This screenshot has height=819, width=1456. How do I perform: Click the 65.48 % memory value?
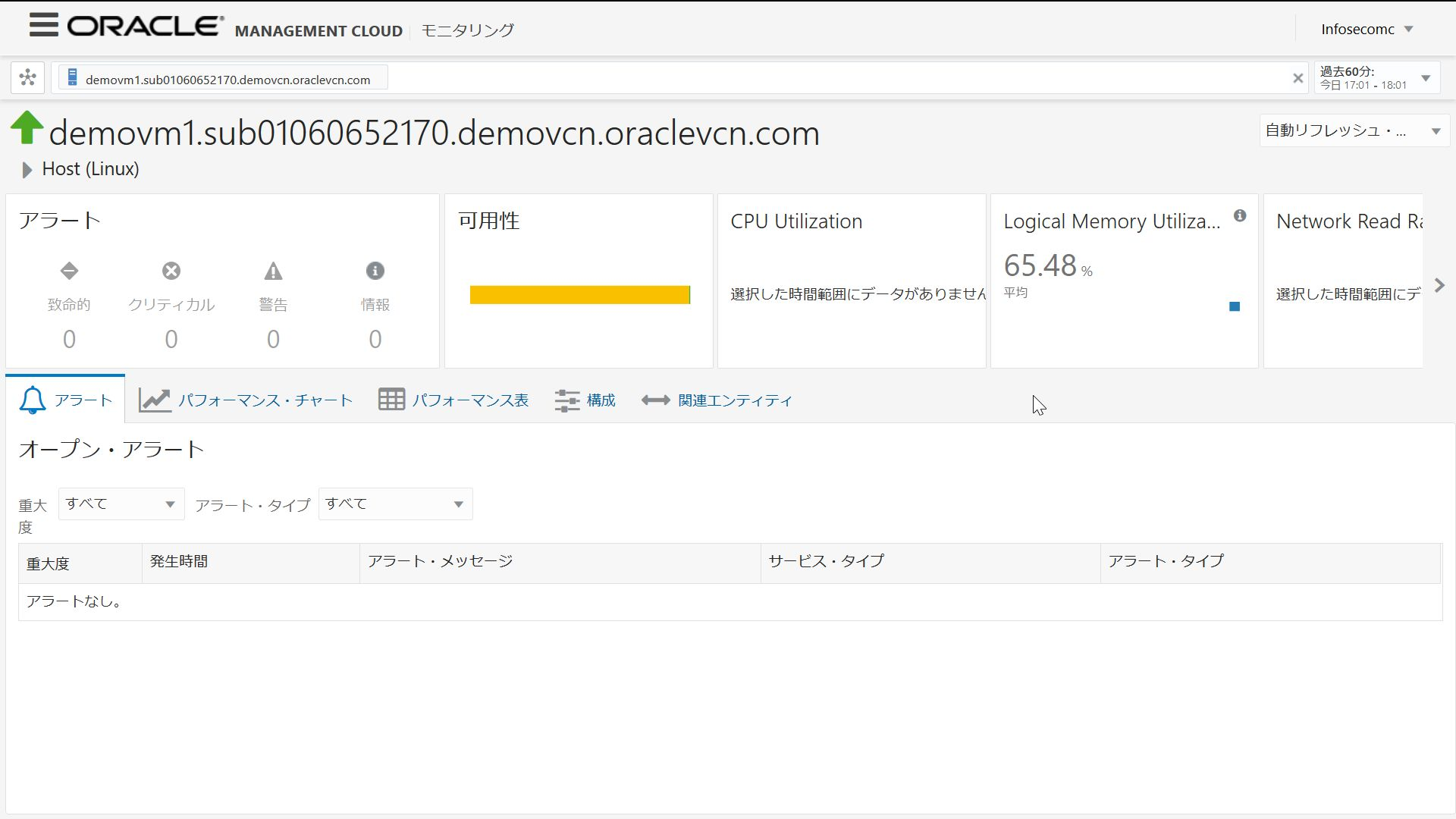point(1048,266)
